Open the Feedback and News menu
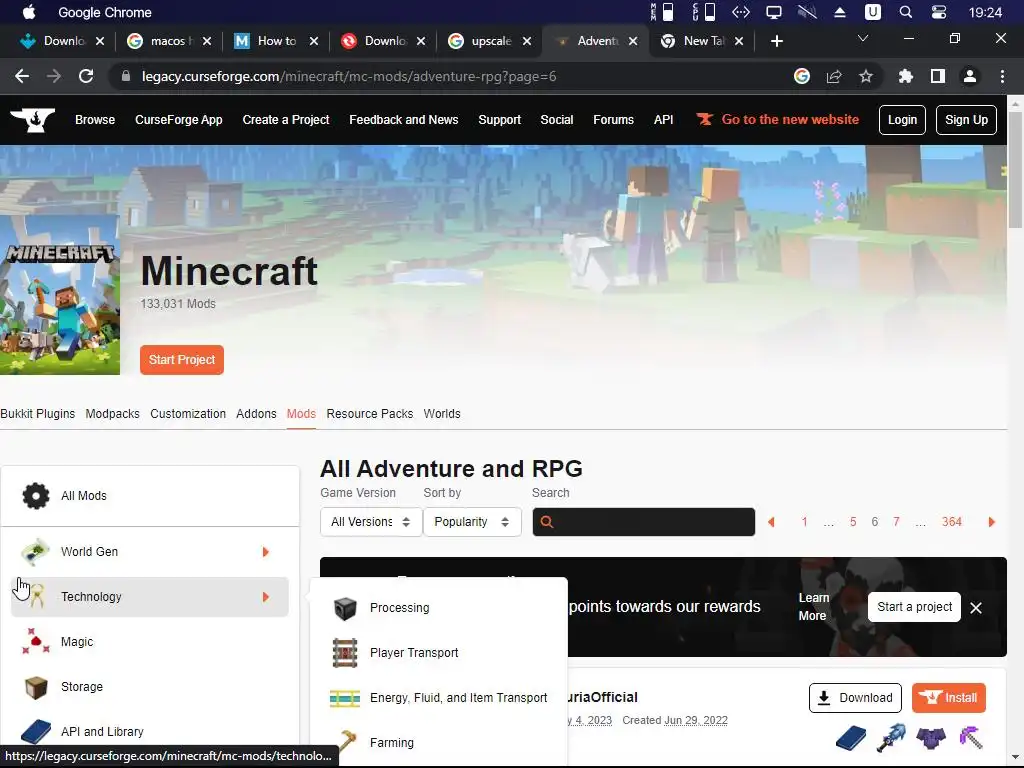Screen dimensions: 1024x768 (x=404, y=120)
